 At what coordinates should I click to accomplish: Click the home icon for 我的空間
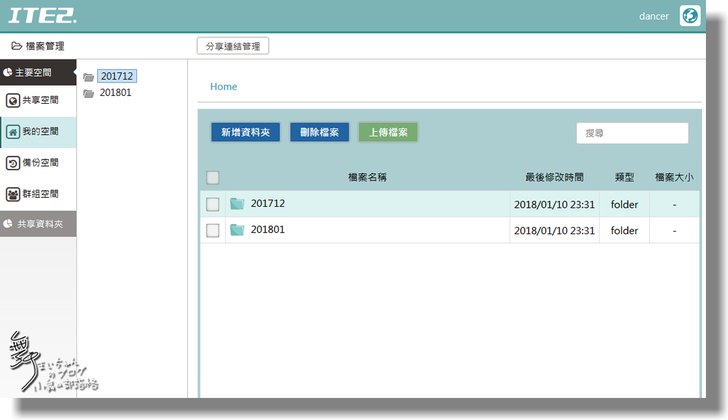coord(12,132)
